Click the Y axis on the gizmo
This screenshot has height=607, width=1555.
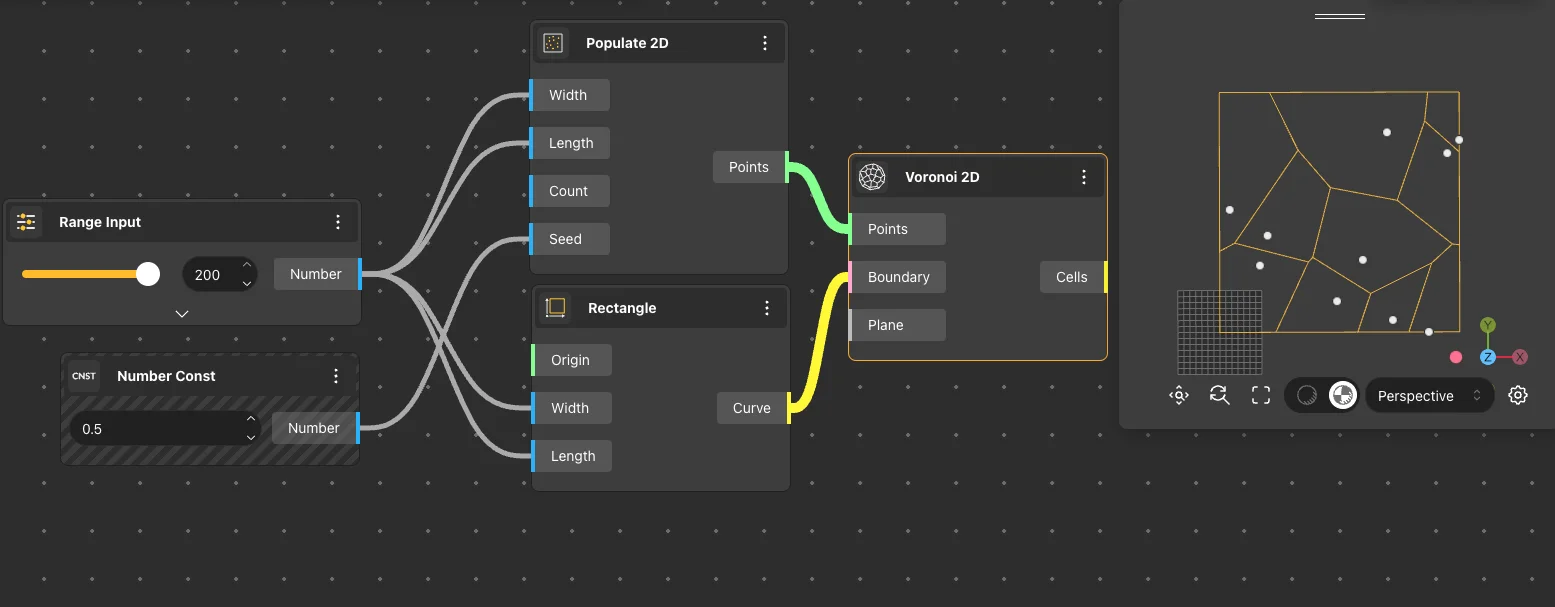point(1488,325)
